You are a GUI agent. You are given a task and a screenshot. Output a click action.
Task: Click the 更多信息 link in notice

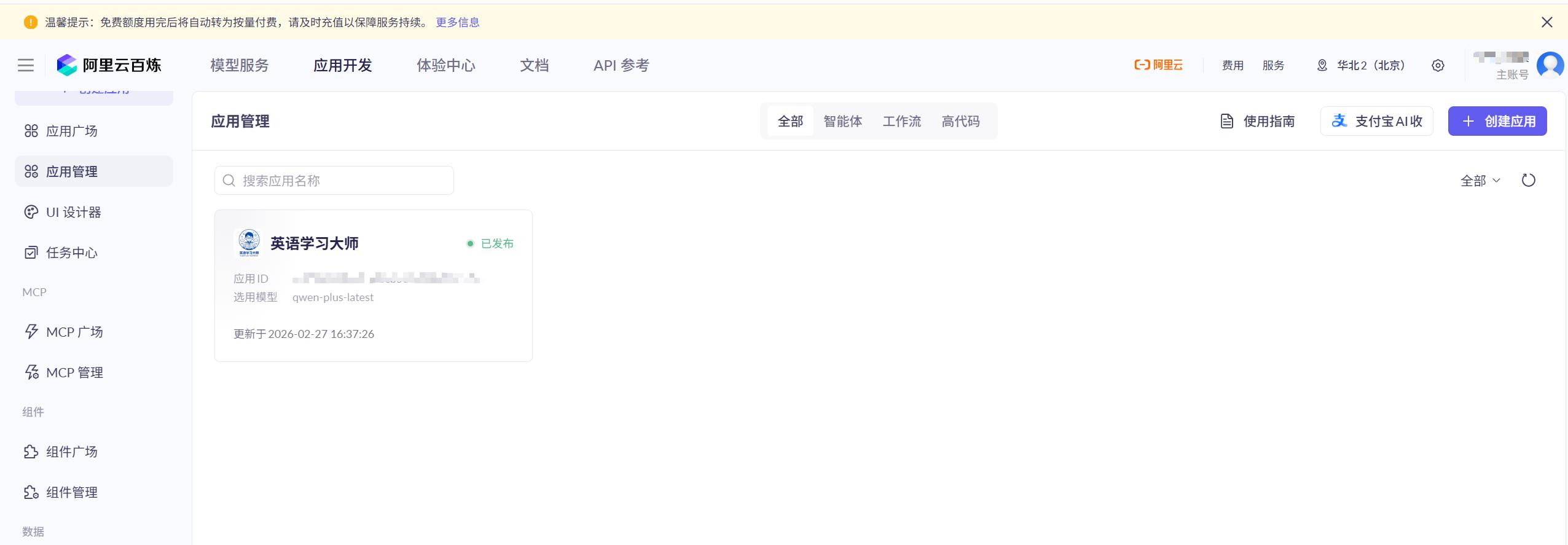pyautogui.click(x=457, y=22)
